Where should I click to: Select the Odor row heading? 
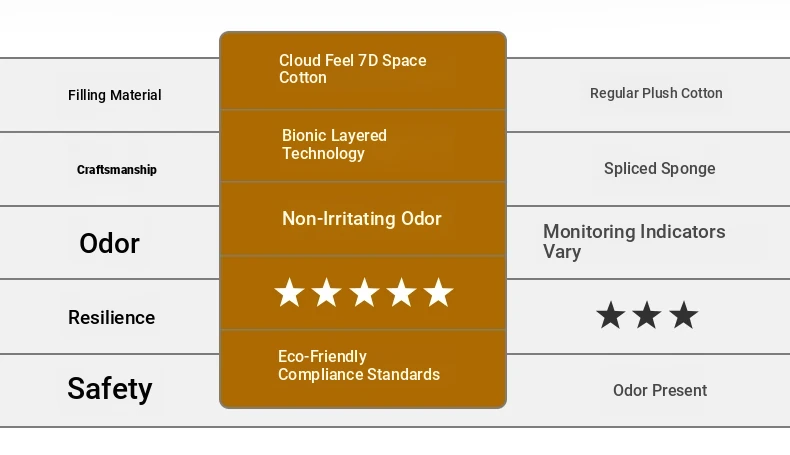point(109,243)
